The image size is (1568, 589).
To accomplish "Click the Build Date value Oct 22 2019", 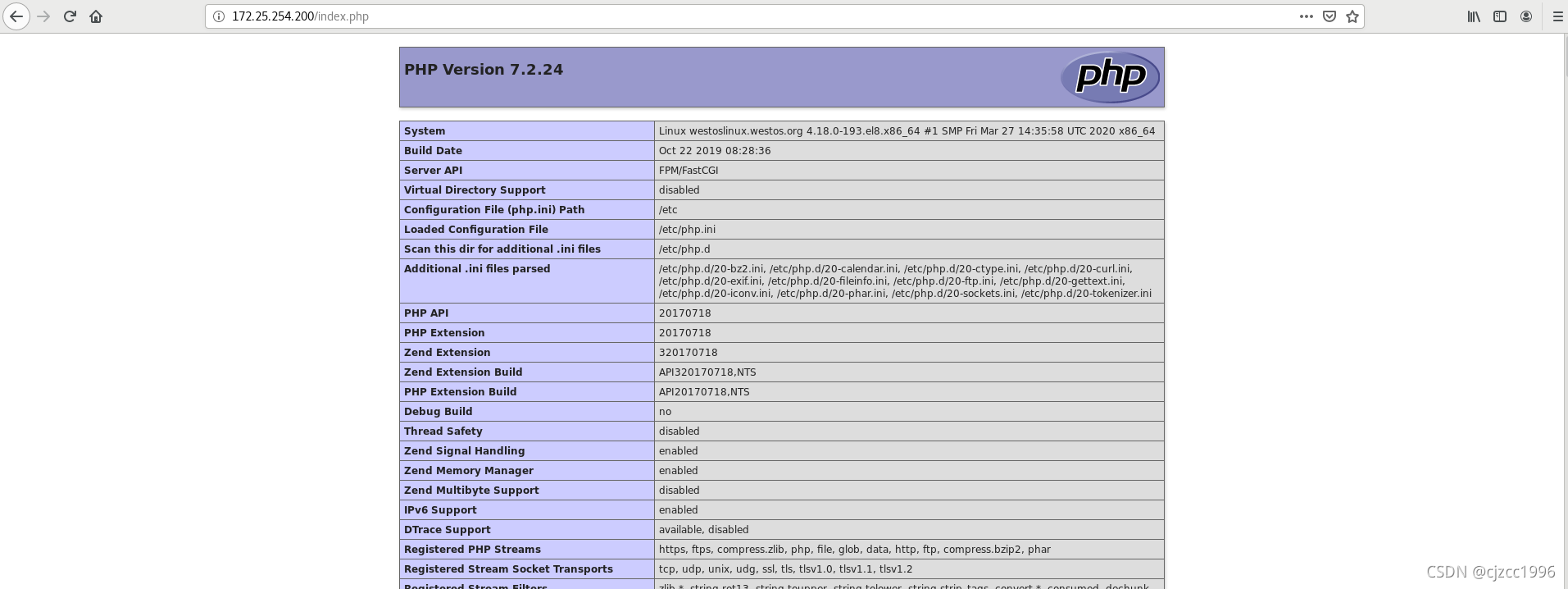I will [715, 151].
